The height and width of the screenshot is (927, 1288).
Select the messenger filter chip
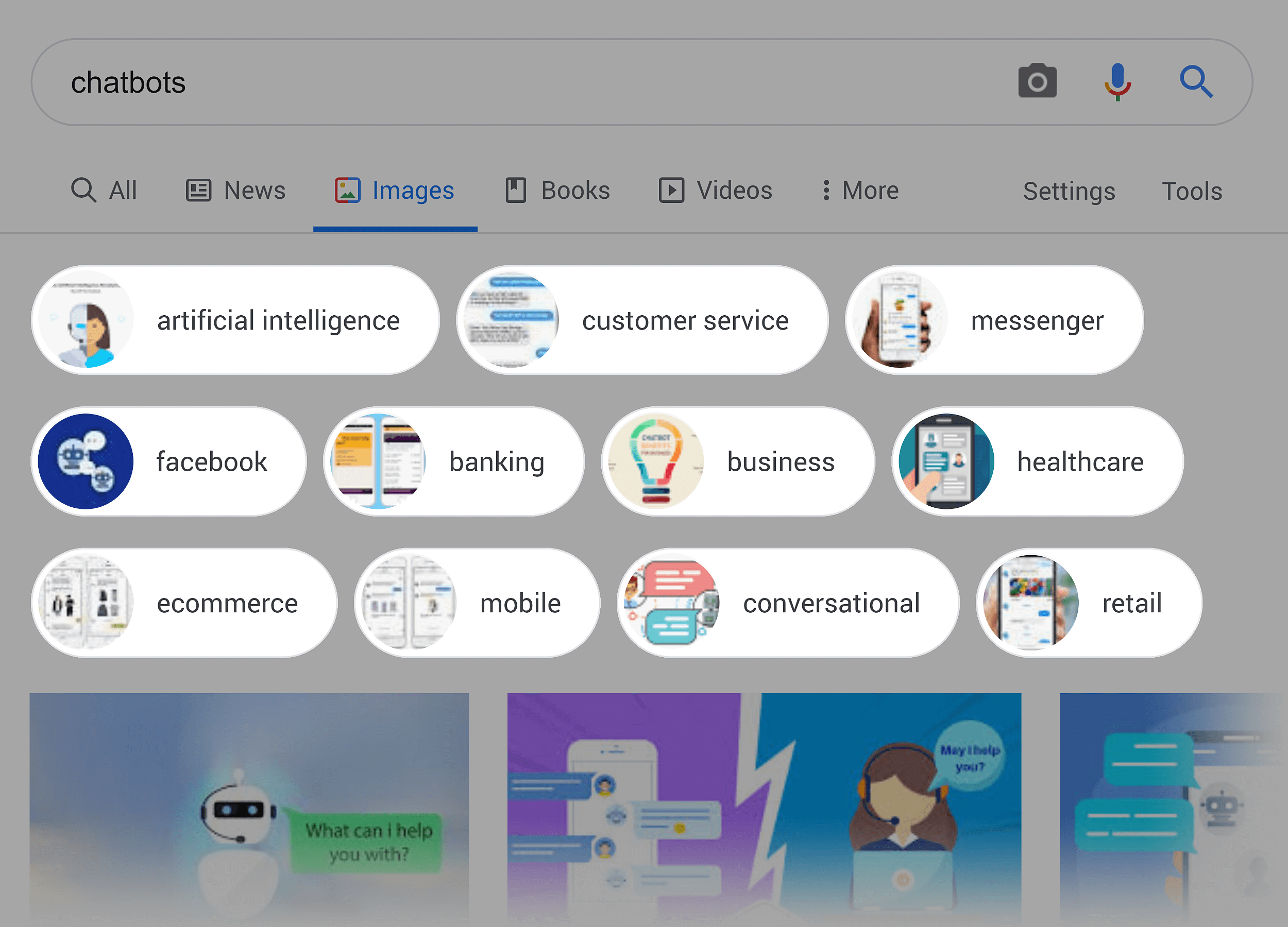pyautogui.click(x=994, y=320)
